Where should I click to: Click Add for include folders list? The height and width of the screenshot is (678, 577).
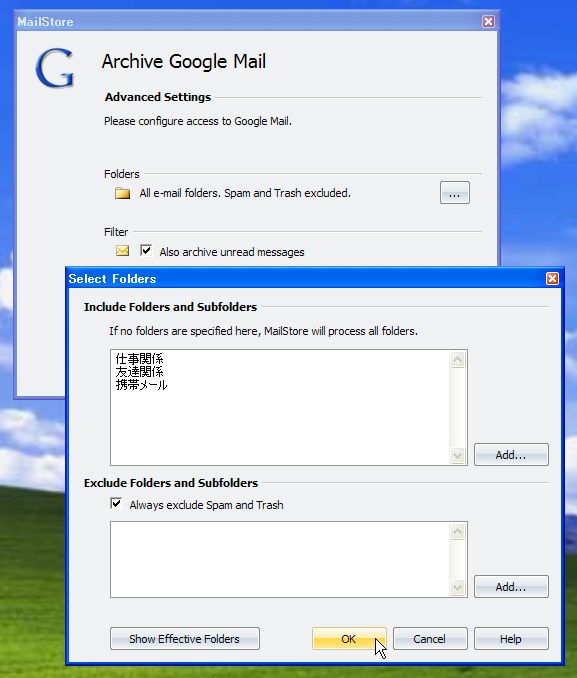click(x=511, y=454)
